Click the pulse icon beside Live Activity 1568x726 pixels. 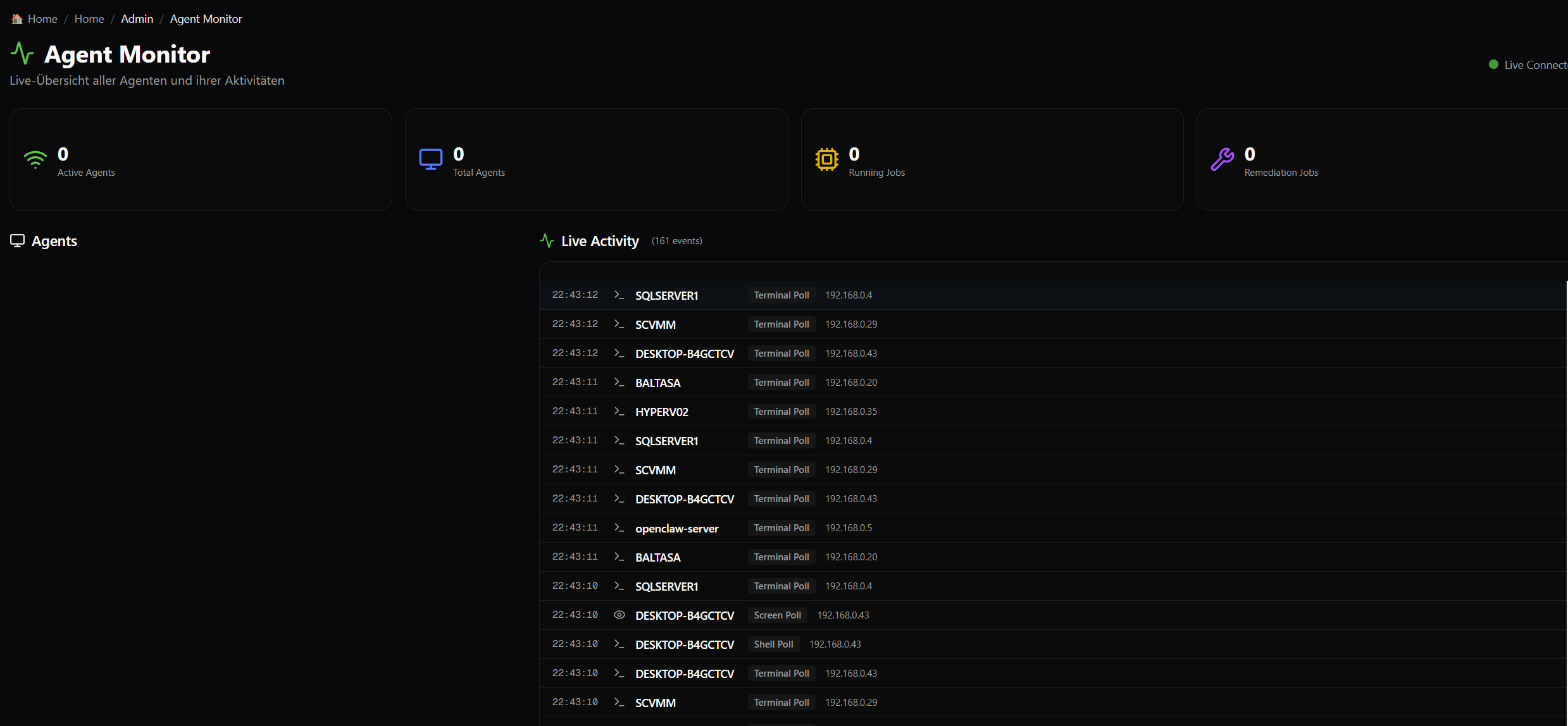pyautogui.click(x=547, y=240)
